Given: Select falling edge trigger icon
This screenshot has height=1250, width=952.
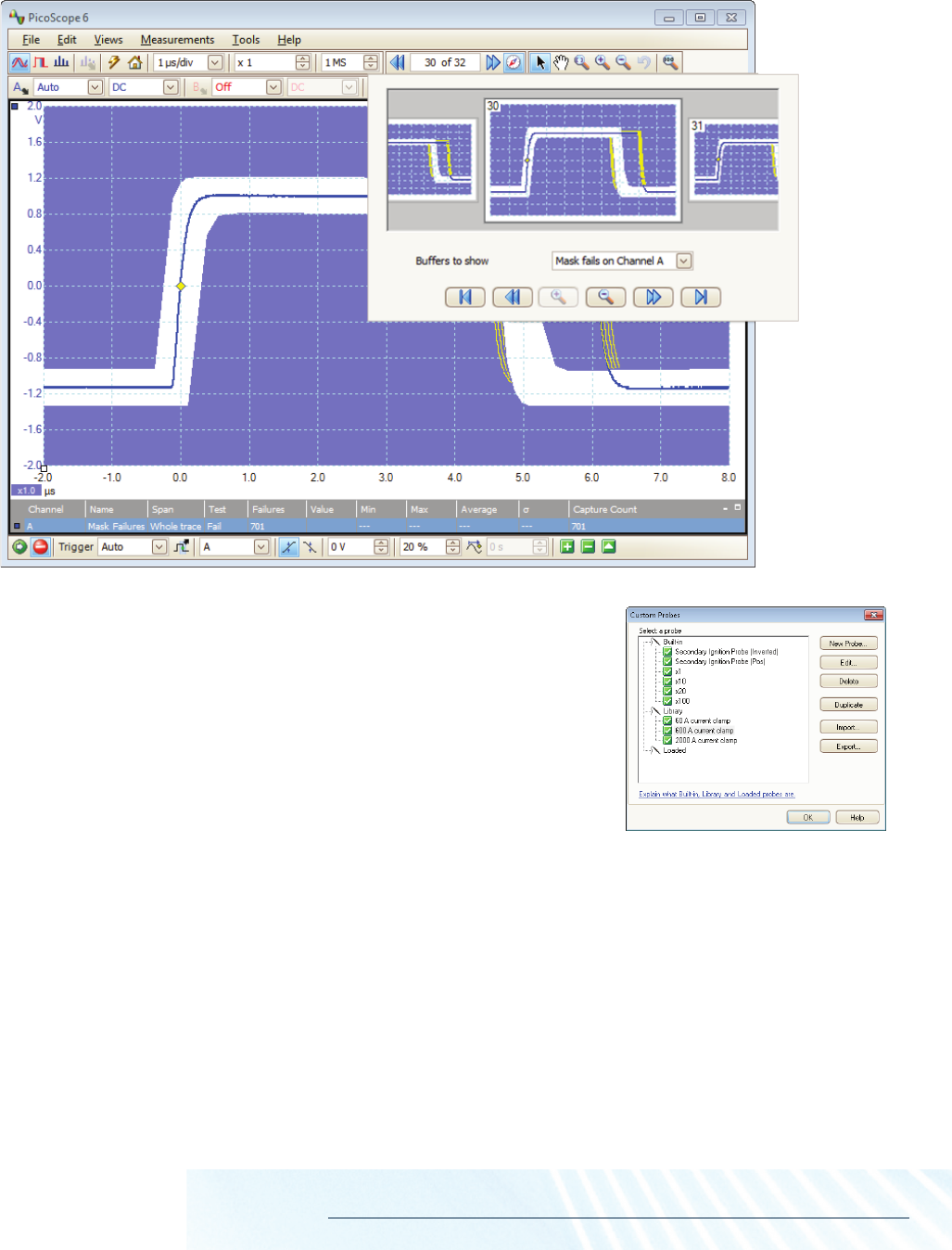Looking at the screenshot, I should point(310,547).
